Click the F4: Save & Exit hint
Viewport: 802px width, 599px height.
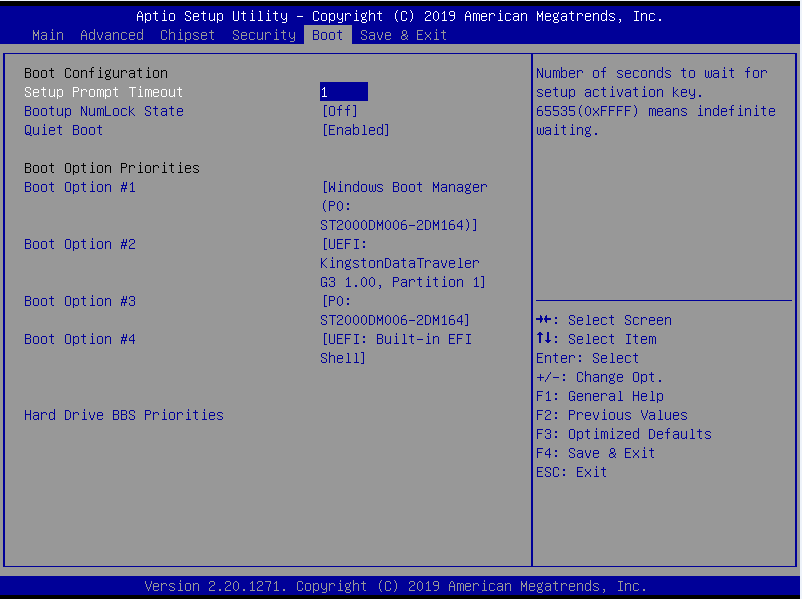595,453
